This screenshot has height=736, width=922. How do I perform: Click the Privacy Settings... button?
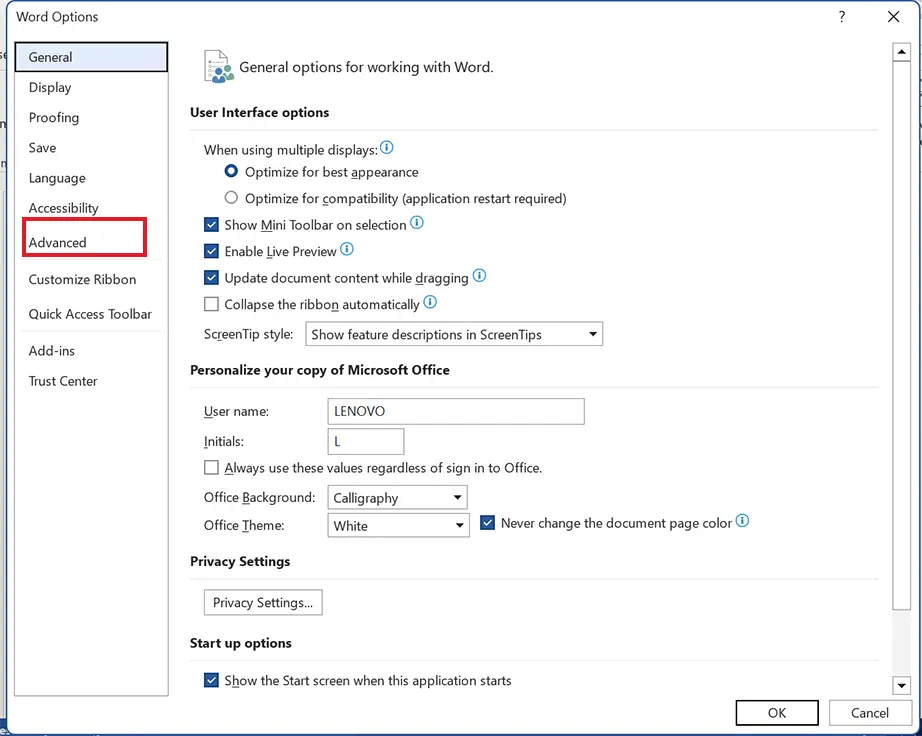point(263,603)
